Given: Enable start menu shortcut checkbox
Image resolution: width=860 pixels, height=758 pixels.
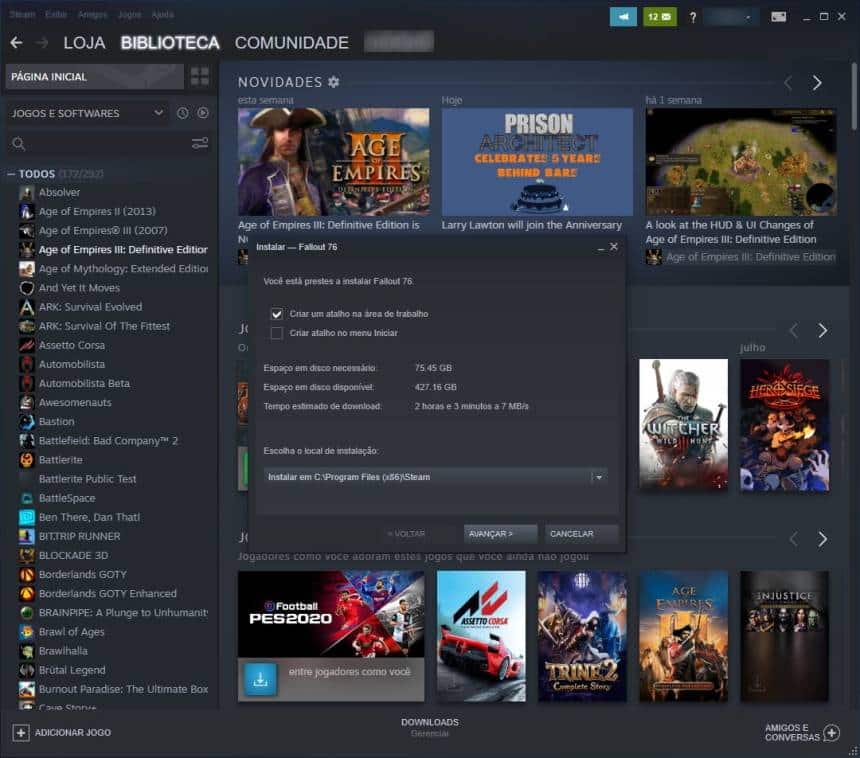Looking at the screenshot, I should point(277,333).
